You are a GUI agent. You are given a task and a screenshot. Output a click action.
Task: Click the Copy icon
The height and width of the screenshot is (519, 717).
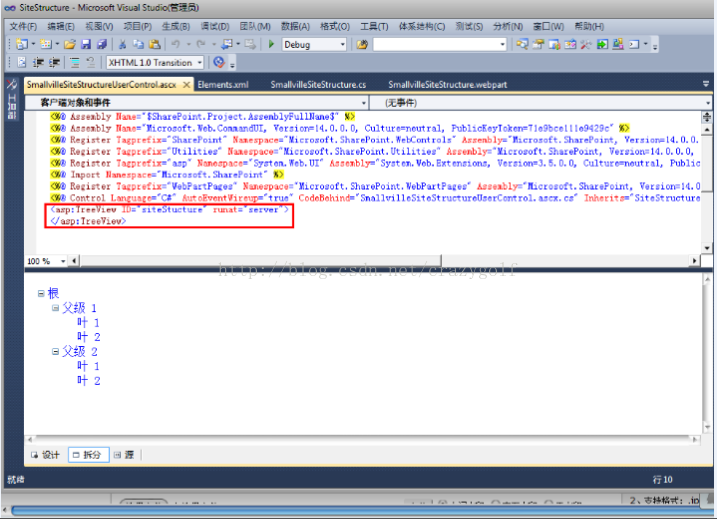coord(138,44)
